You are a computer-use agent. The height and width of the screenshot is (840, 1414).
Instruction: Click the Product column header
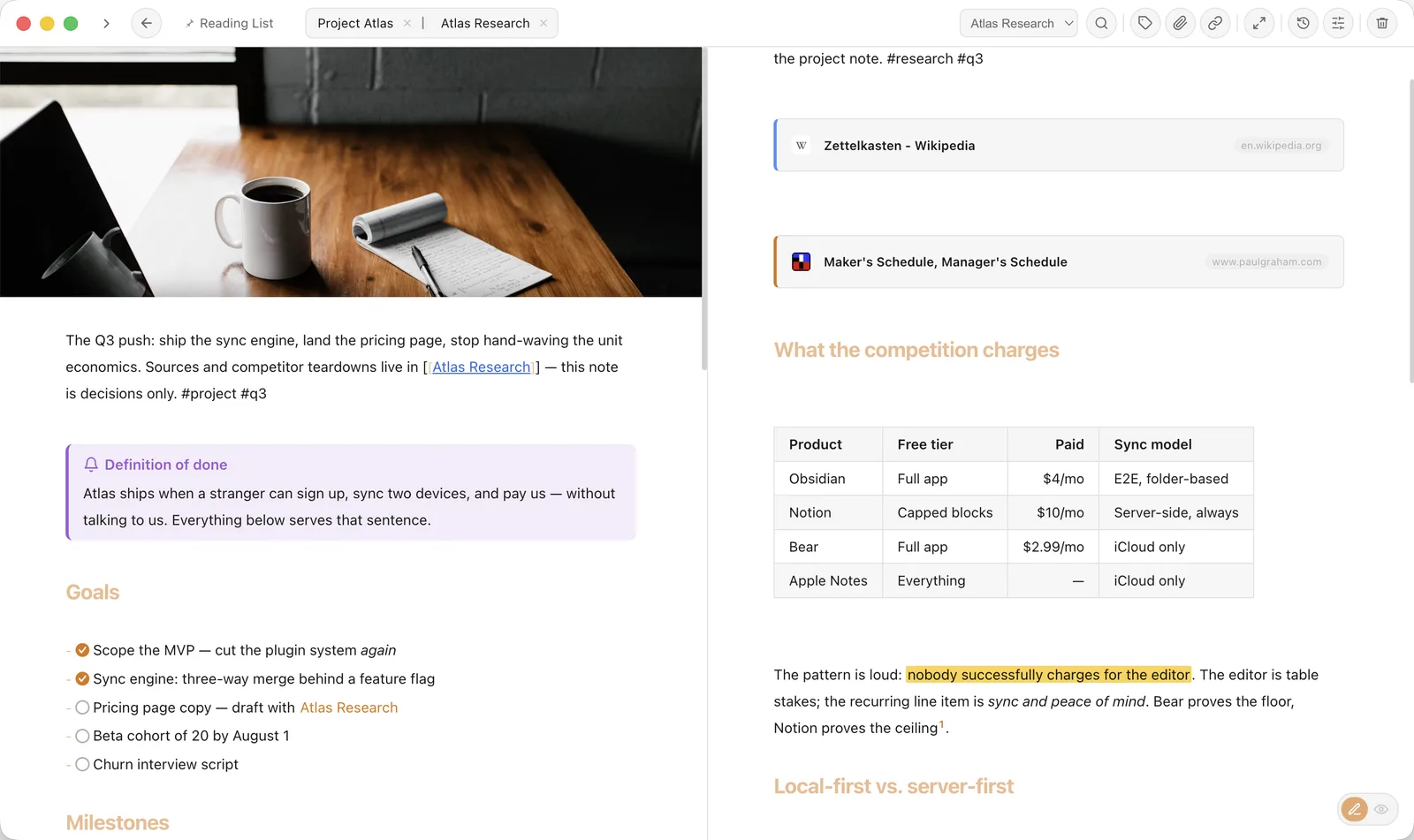828,444
